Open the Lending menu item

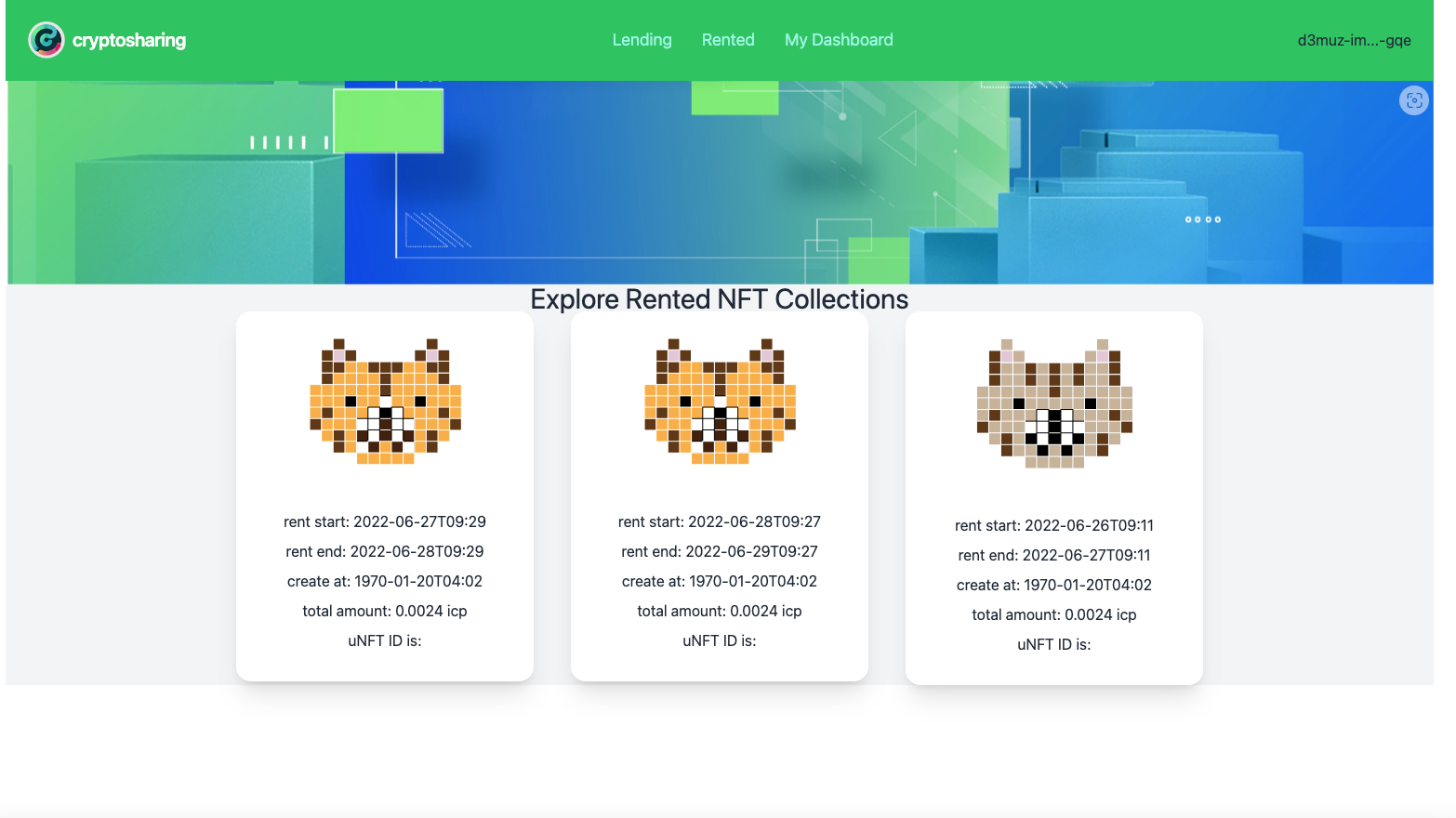[642, 40]
